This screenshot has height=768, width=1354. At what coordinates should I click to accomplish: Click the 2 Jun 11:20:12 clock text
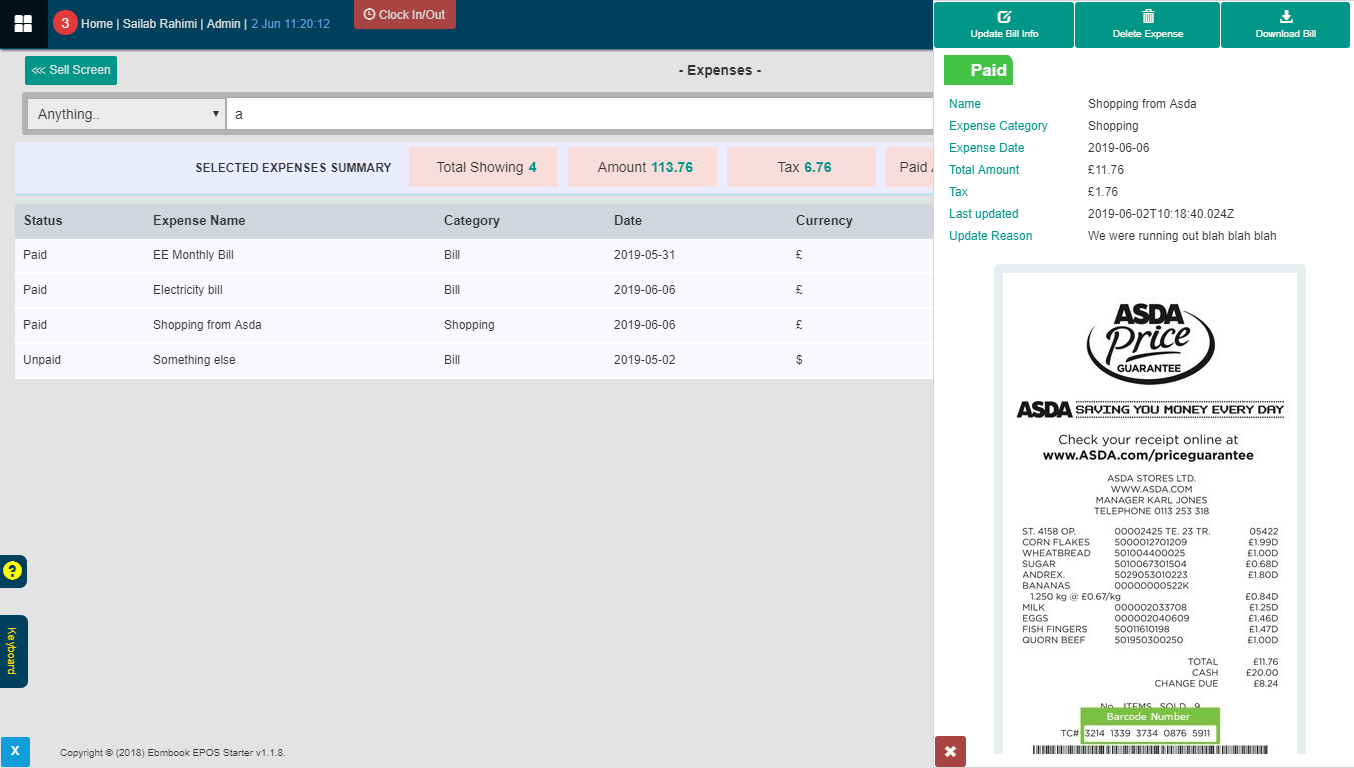coord(290,24)
